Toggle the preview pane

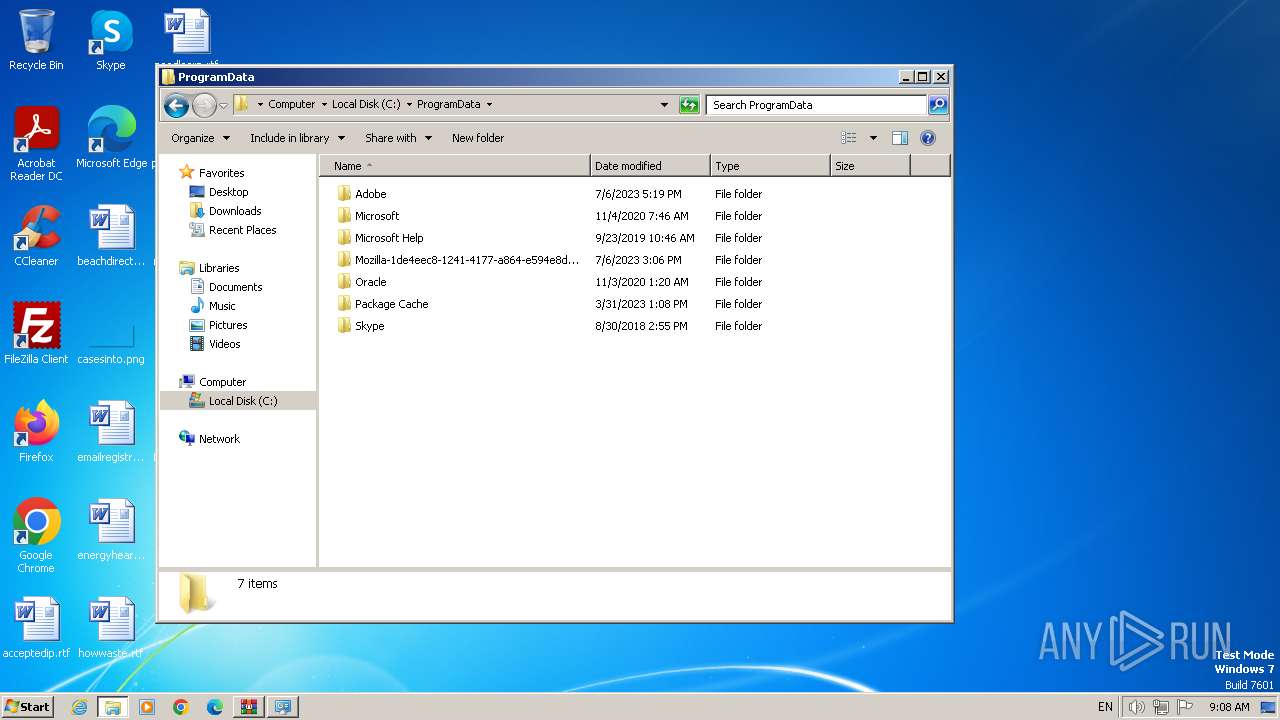900,138
